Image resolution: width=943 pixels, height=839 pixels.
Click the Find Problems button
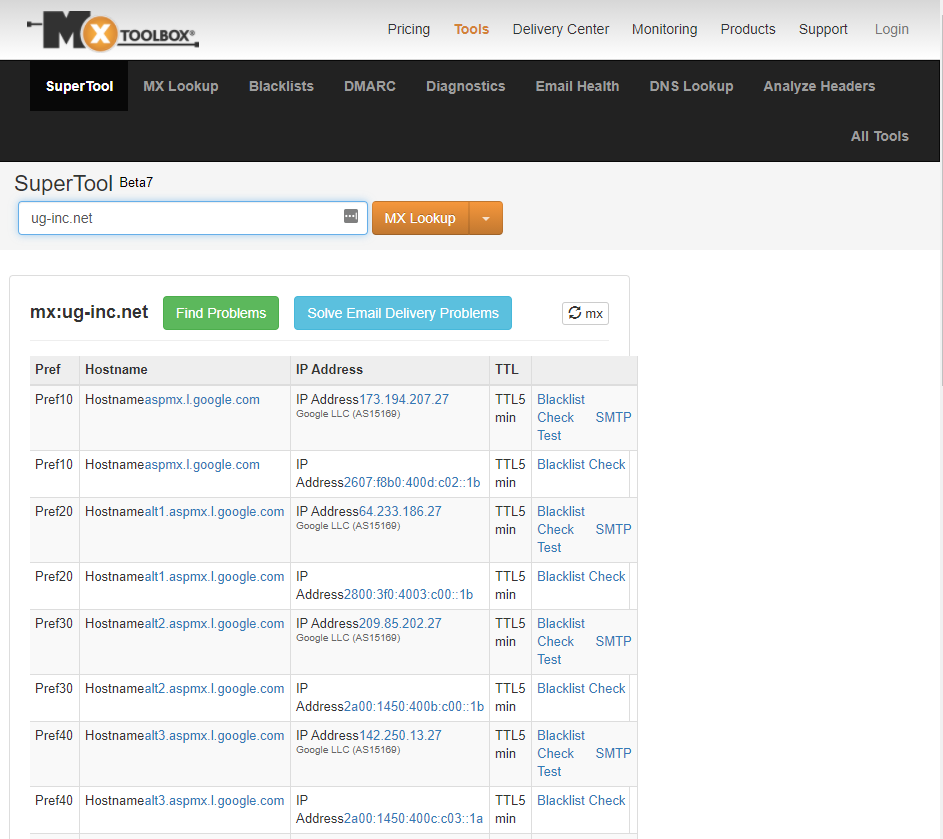point(221,313)
